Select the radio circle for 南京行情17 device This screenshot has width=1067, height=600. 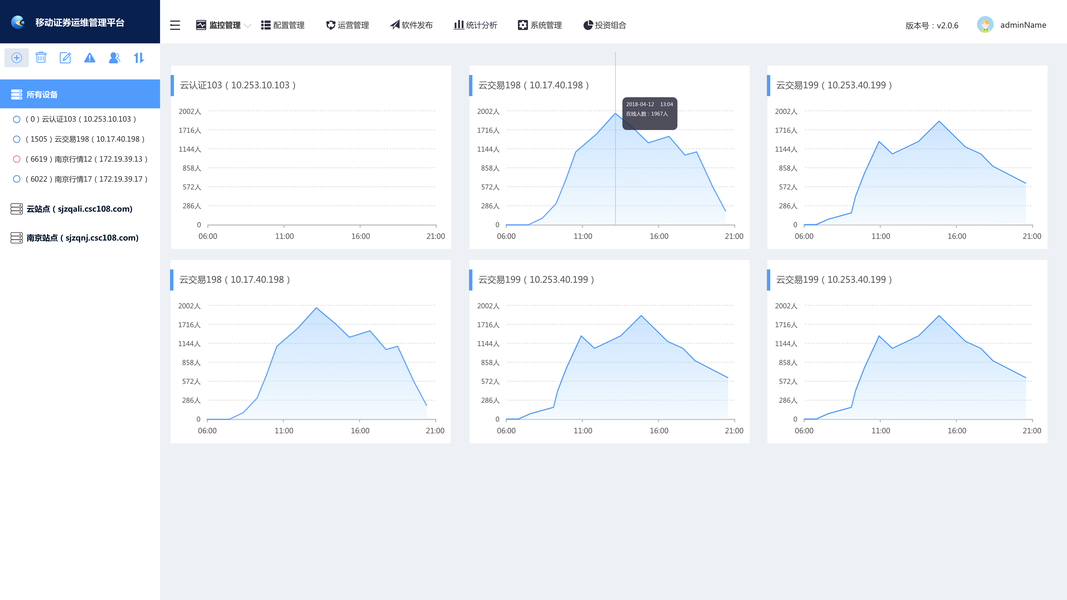tap(16, 179)
